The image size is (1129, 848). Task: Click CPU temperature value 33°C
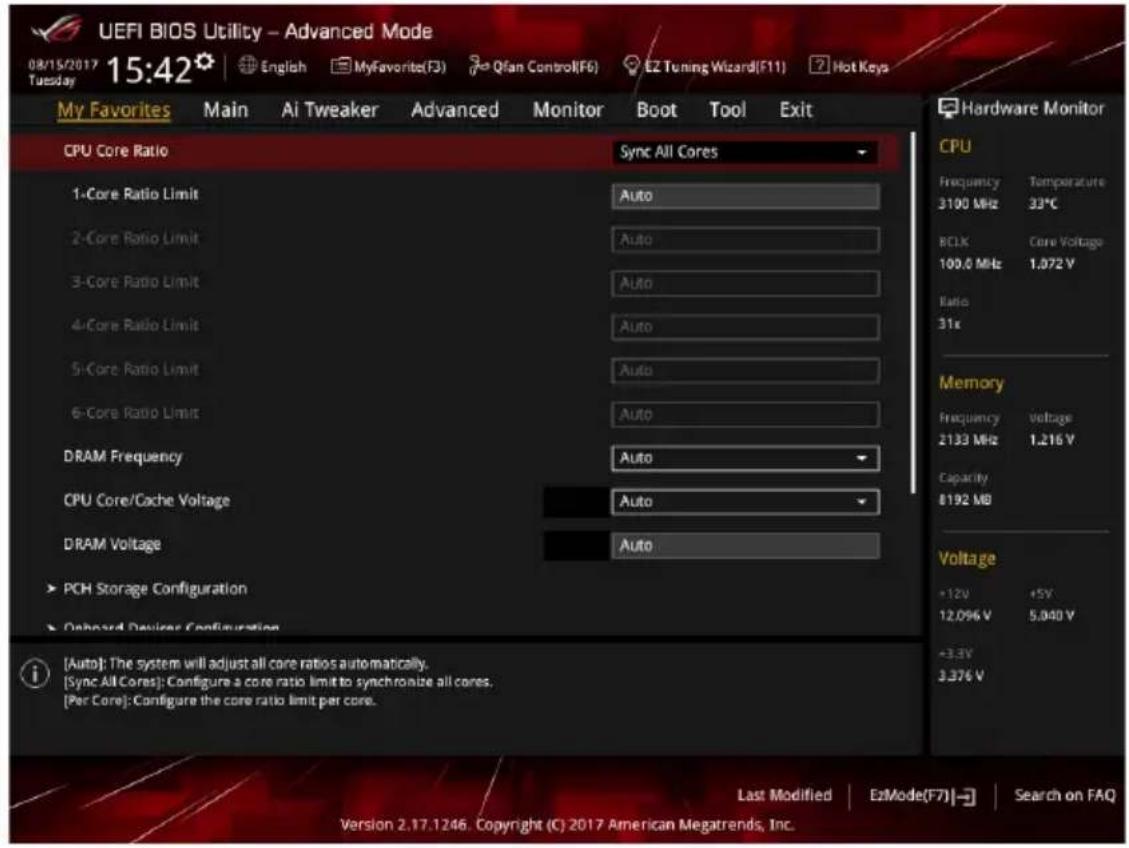tap(1043, 204)
